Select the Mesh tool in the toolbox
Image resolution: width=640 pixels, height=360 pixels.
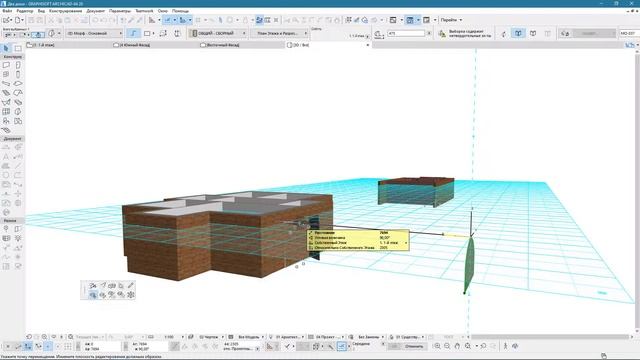click(x=6, y=131)
